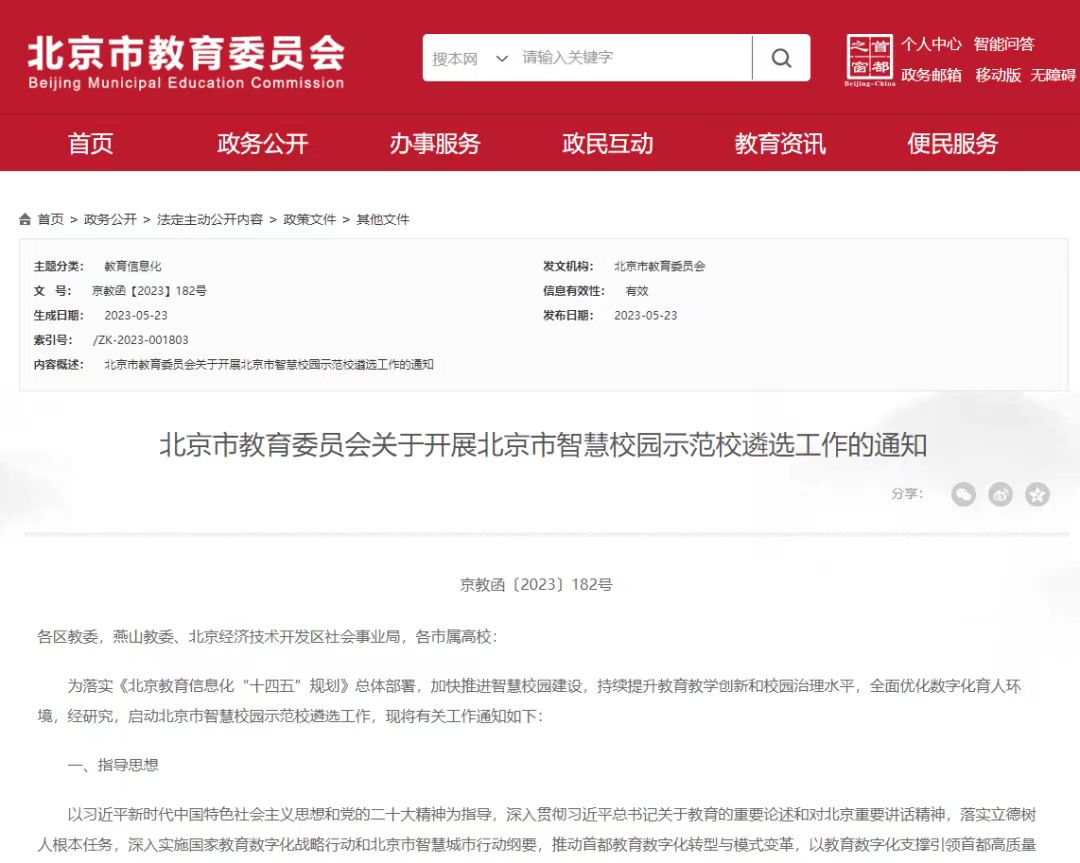Go to 政民互动 from the navigation
1080x863 pixels.
click(x=607, y=143)
